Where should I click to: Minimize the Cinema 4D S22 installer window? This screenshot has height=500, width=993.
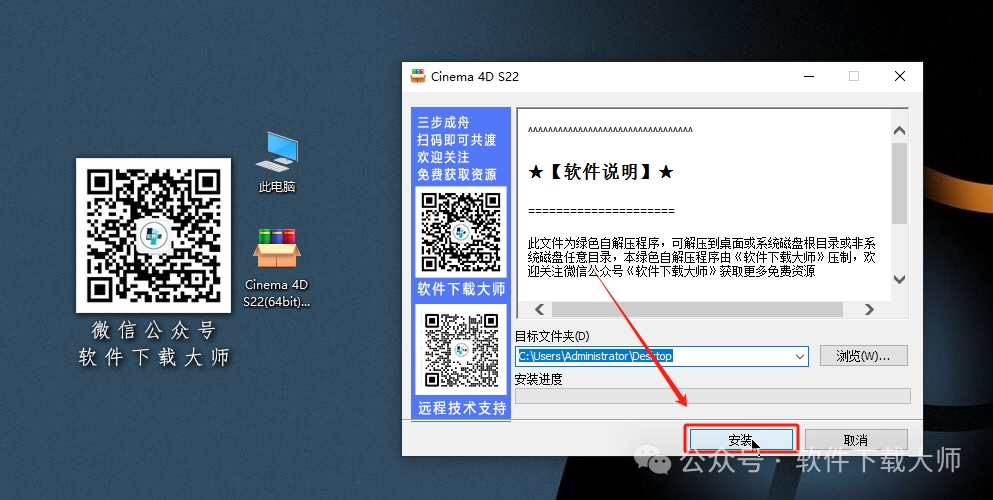(x=807, y=76)
